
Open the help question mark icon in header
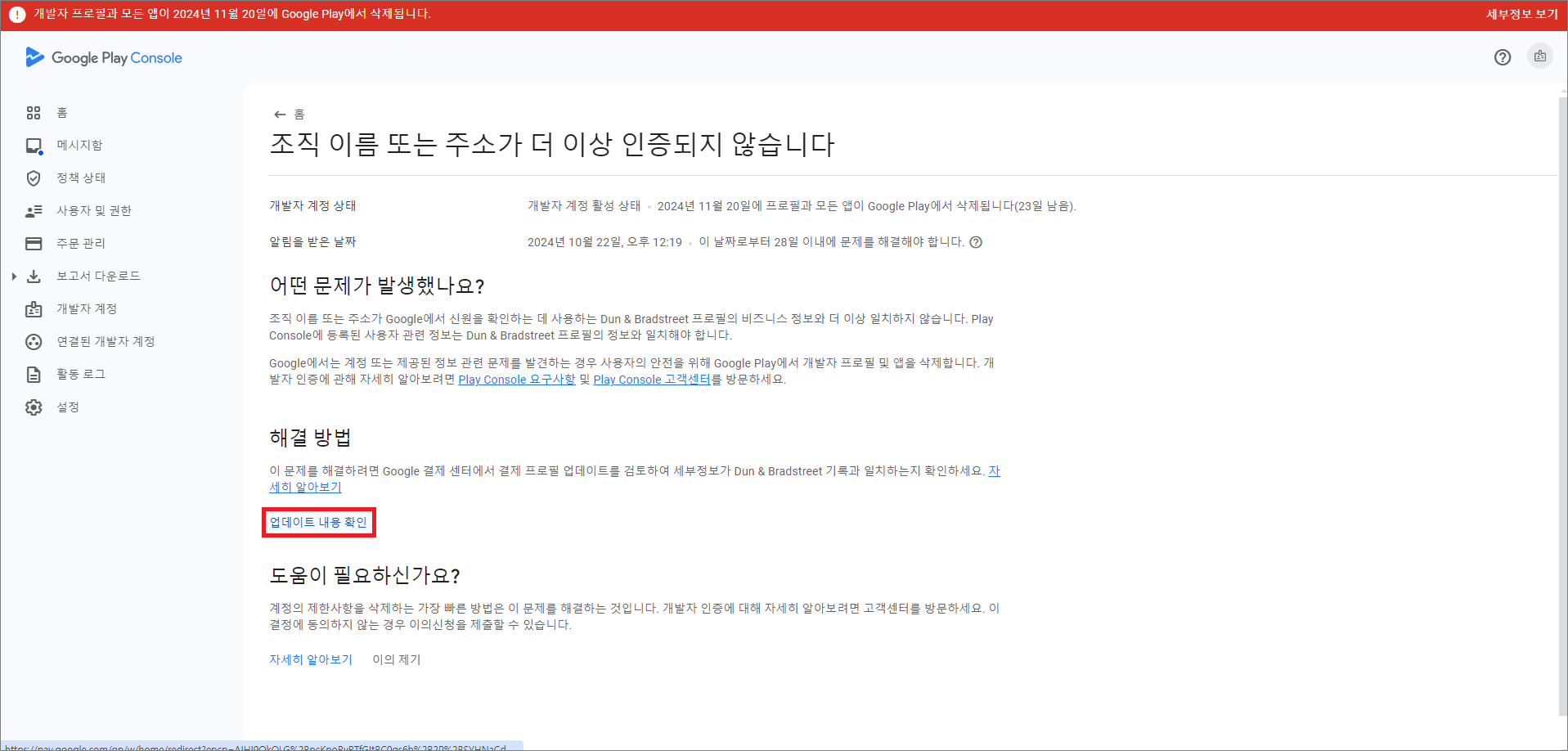(1502, 57)
